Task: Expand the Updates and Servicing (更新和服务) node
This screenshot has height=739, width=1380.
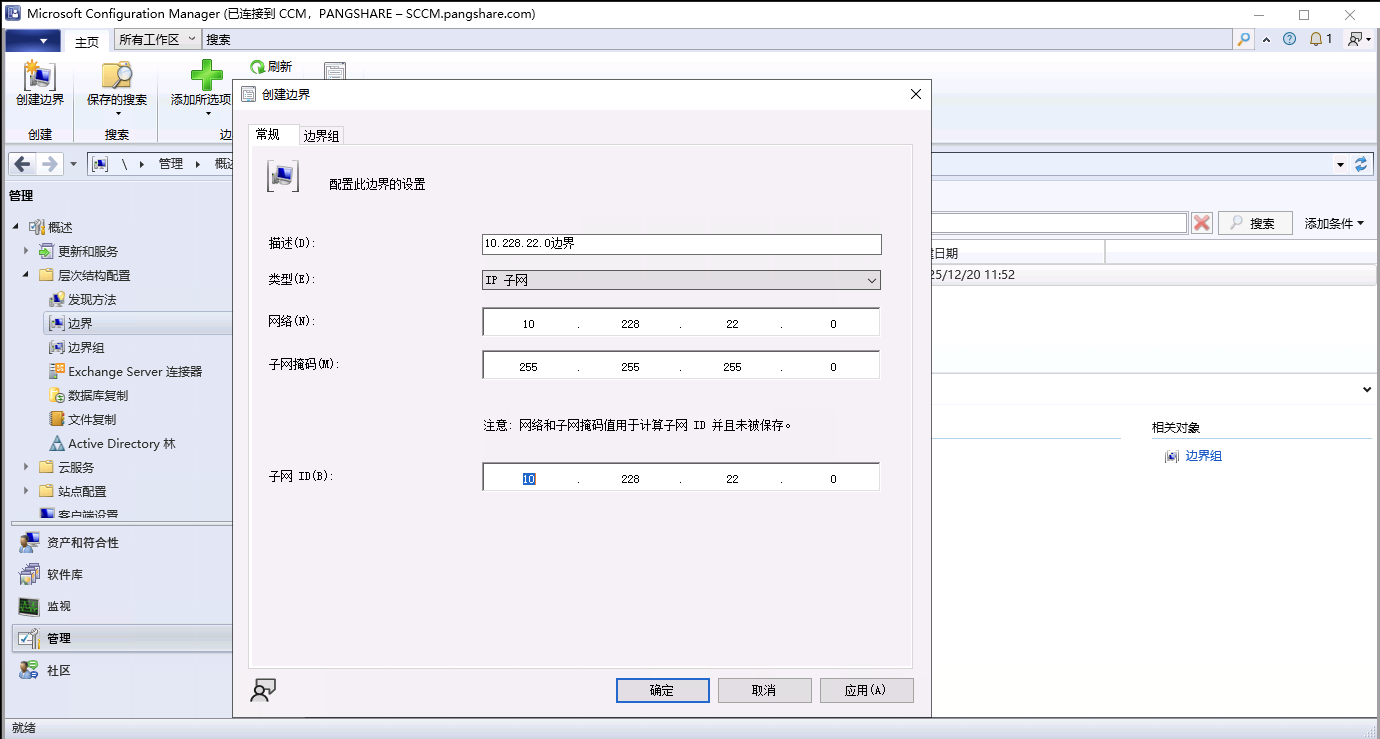Action: [26, 251]
